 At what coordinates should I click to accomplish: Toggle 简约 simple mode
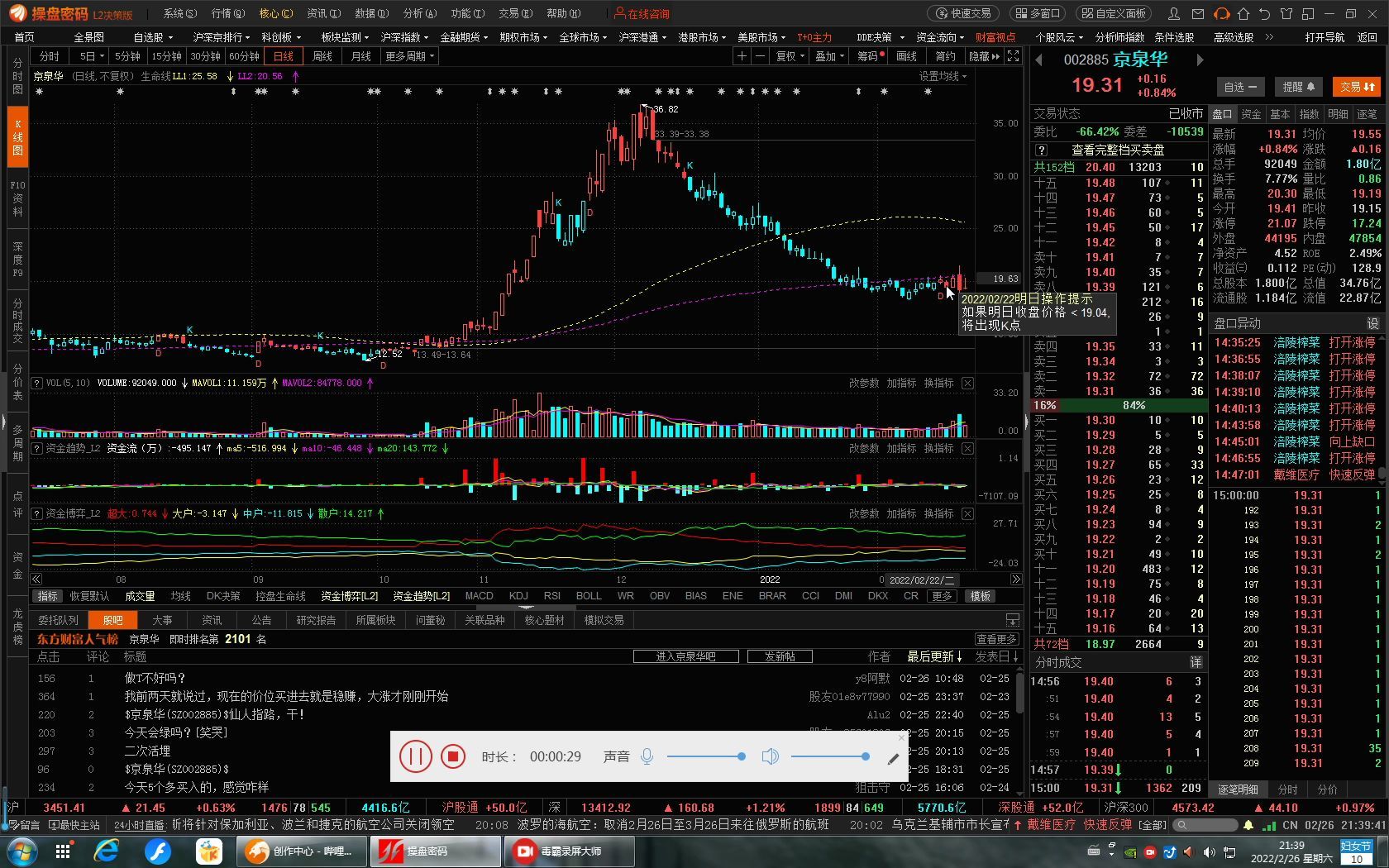[945, 56]
